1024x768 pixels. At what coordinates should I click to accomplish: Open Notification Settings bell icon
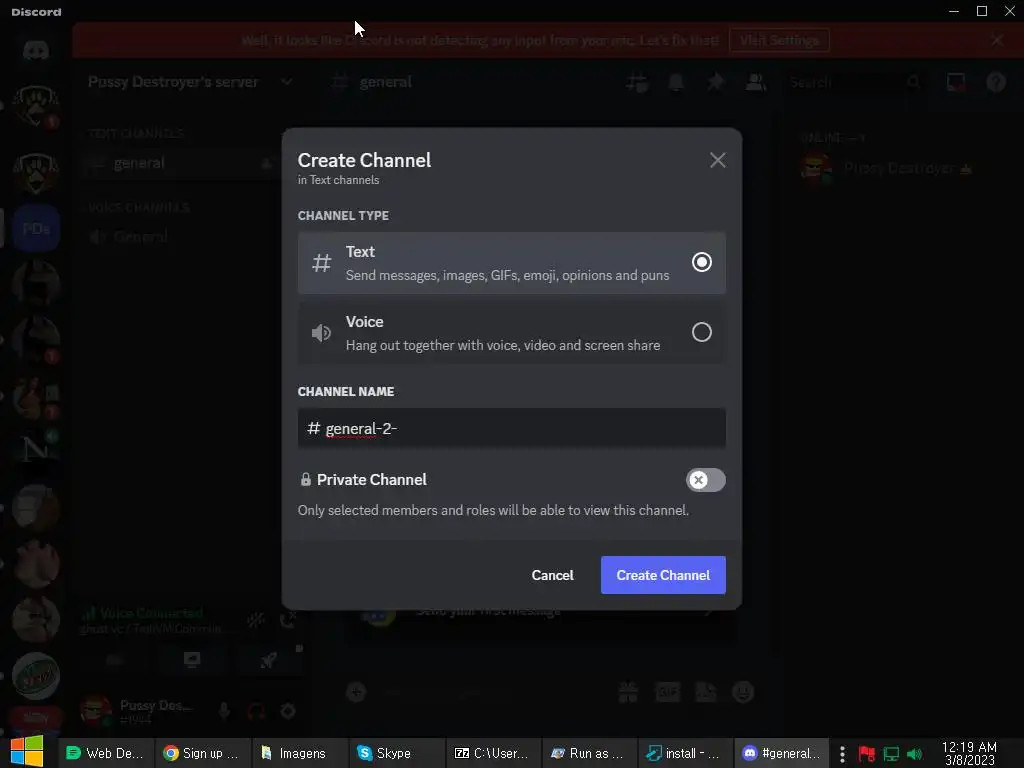coord(676,82)
